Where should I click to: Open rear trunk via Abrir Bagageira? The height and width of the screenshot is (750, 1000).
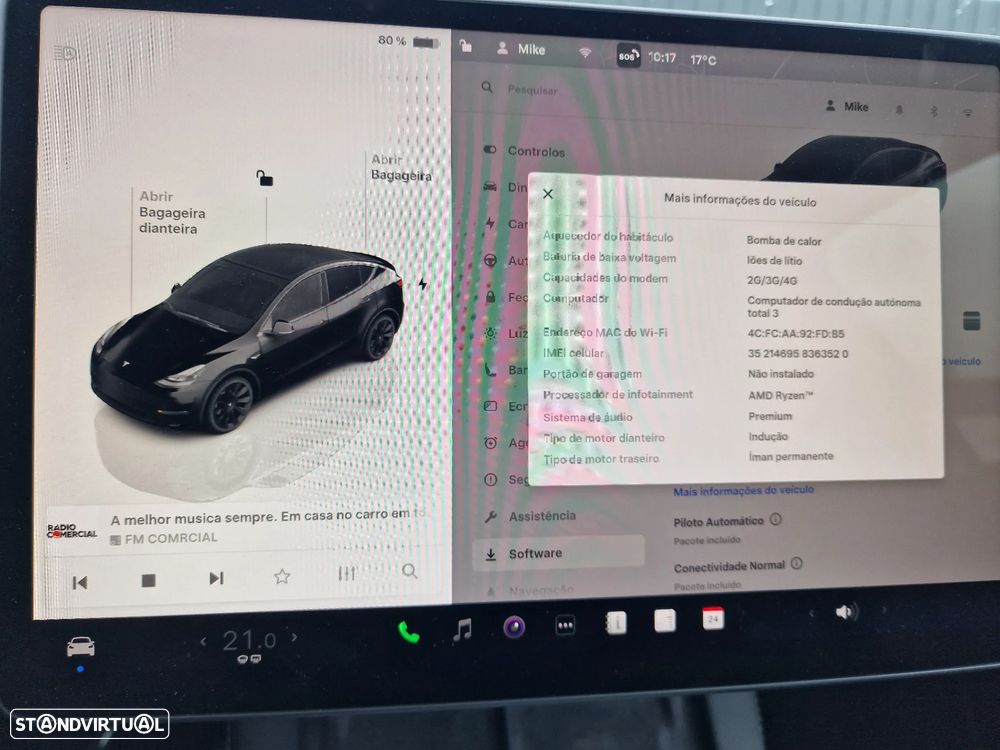click(x=401, y=167)
